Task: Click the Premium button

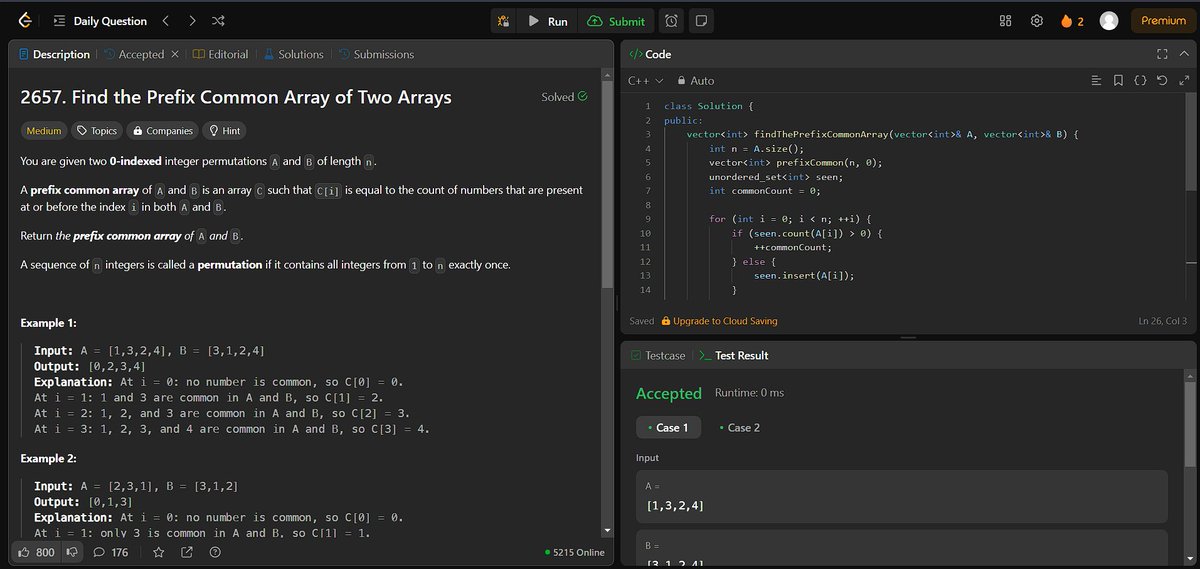Action: point(1163,21)
